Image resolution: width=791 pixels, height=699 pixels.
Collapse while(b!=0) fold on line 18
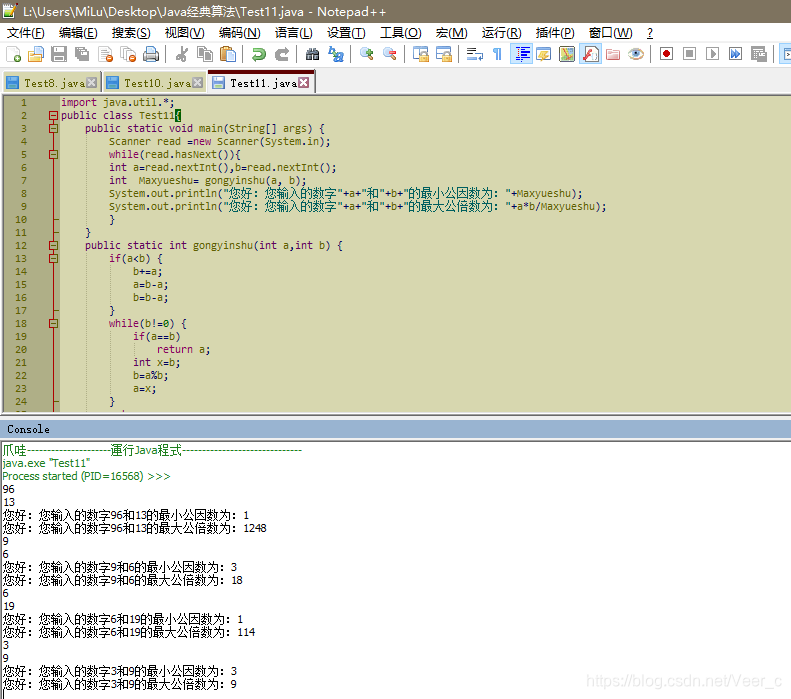click(53, 324)
